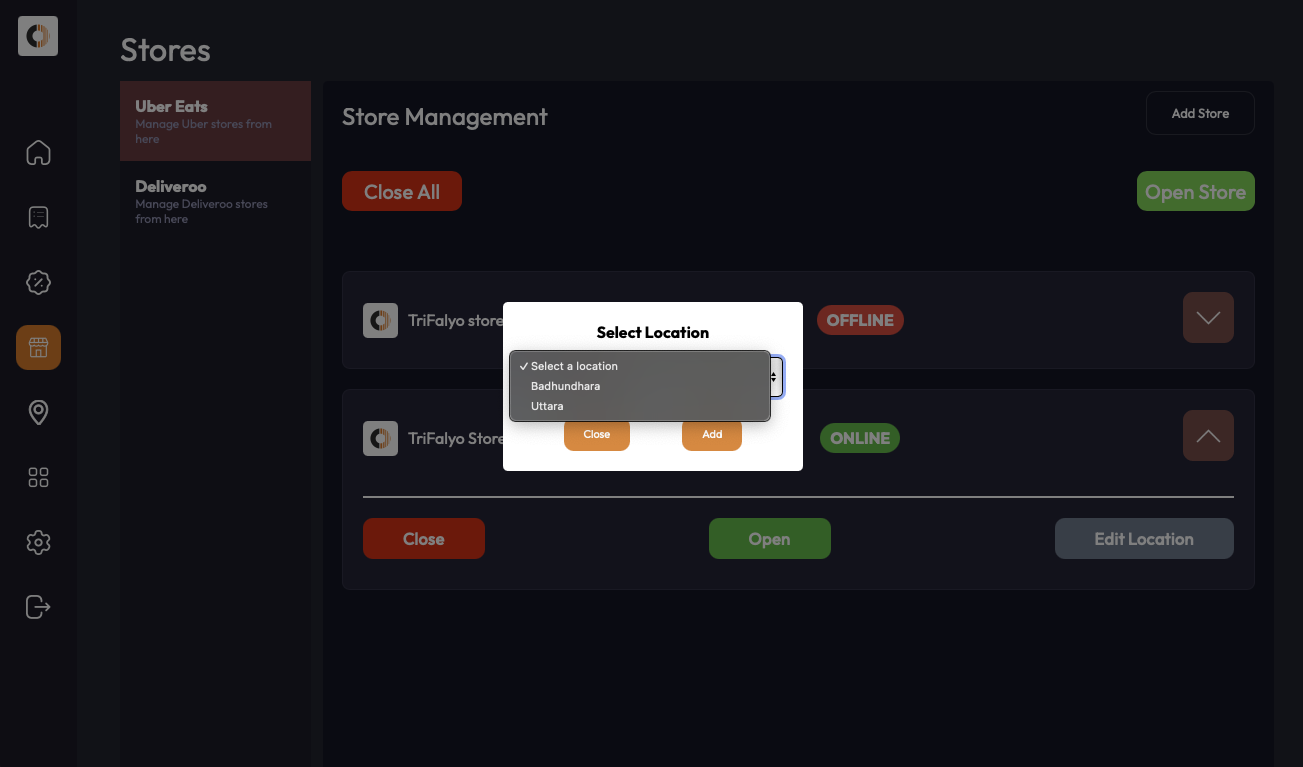Open the orders receipt icon in sidebar
1303x767 pixels.
click(38, 218)
